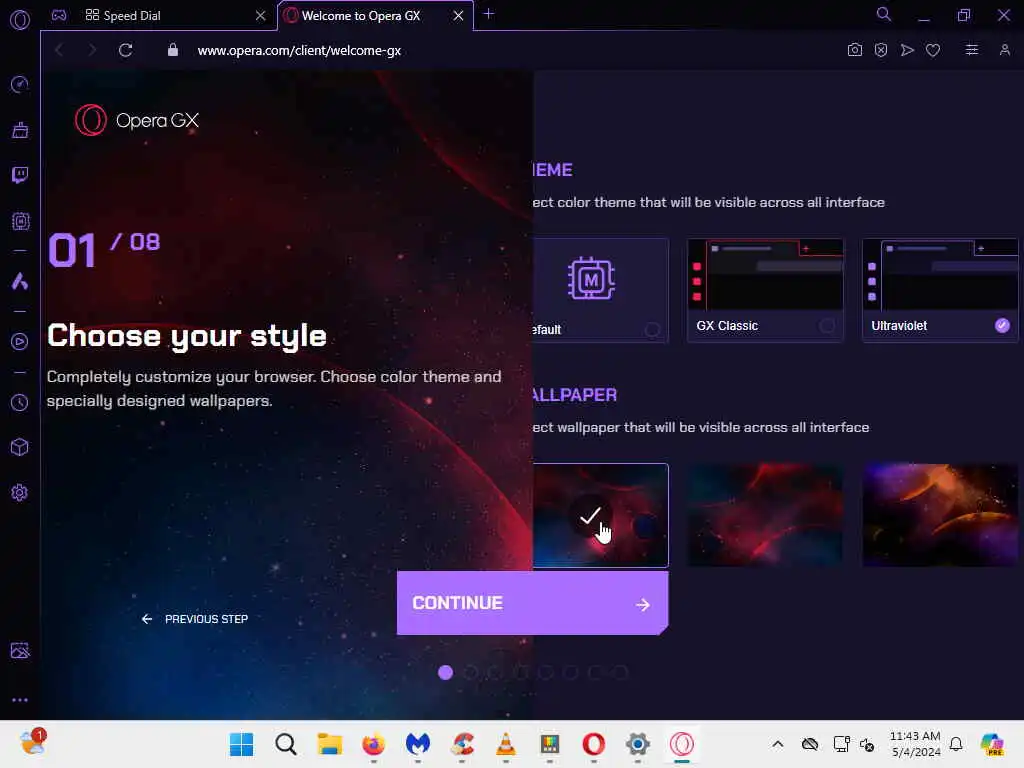Show hidden system tray icons chevron
This screenshot has width=1024, height=768.
777,744
